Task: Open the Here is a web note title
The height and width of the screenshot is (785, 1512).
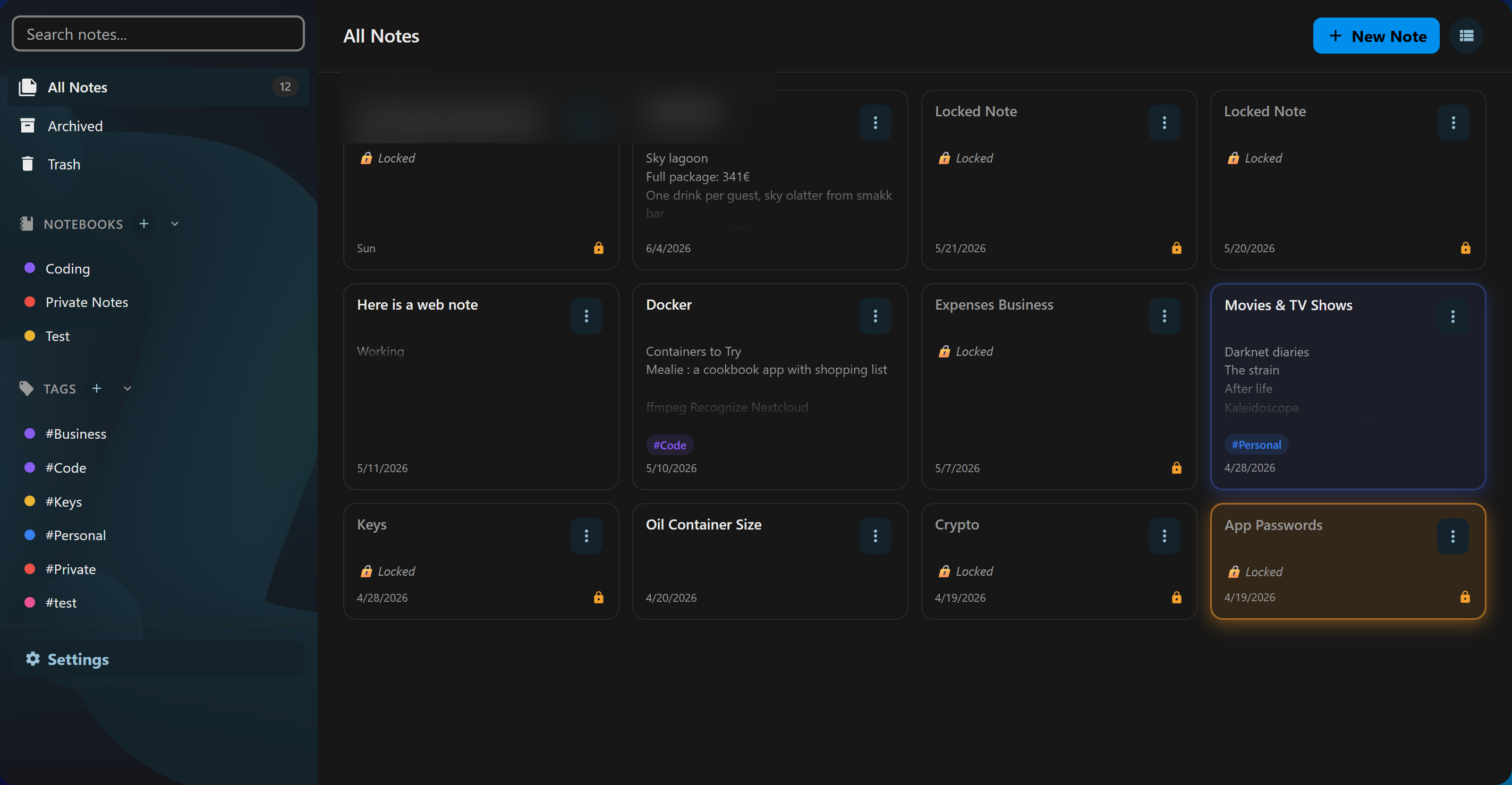Action: point(418,304)
